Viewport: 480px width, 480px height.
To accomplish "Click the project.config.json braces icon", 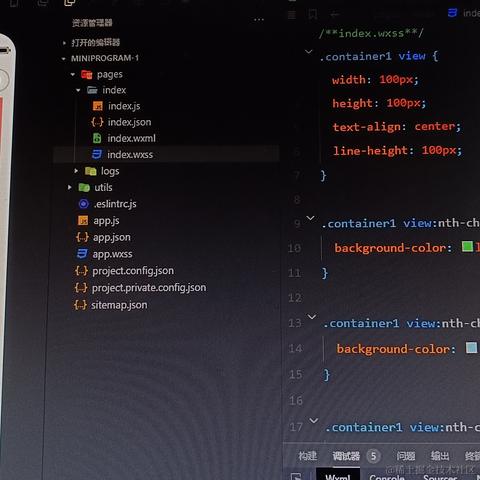I will click(81, 270).
